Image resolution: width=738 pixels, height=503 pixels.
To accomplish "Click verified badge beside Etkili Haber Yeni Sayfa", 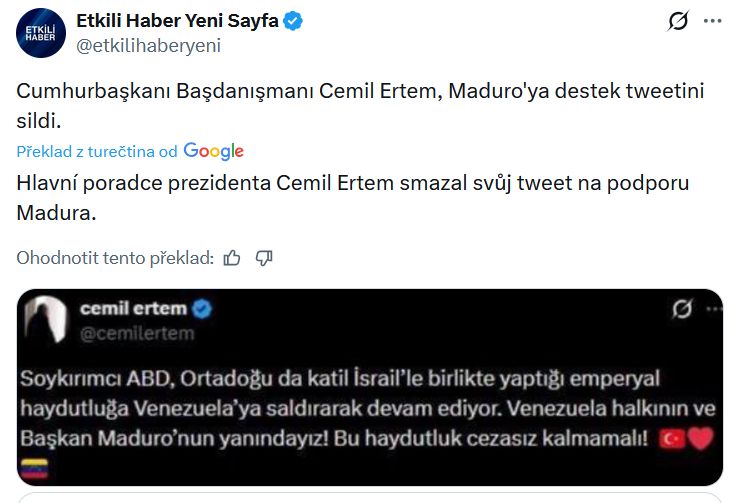I will [x=295, y=21].
